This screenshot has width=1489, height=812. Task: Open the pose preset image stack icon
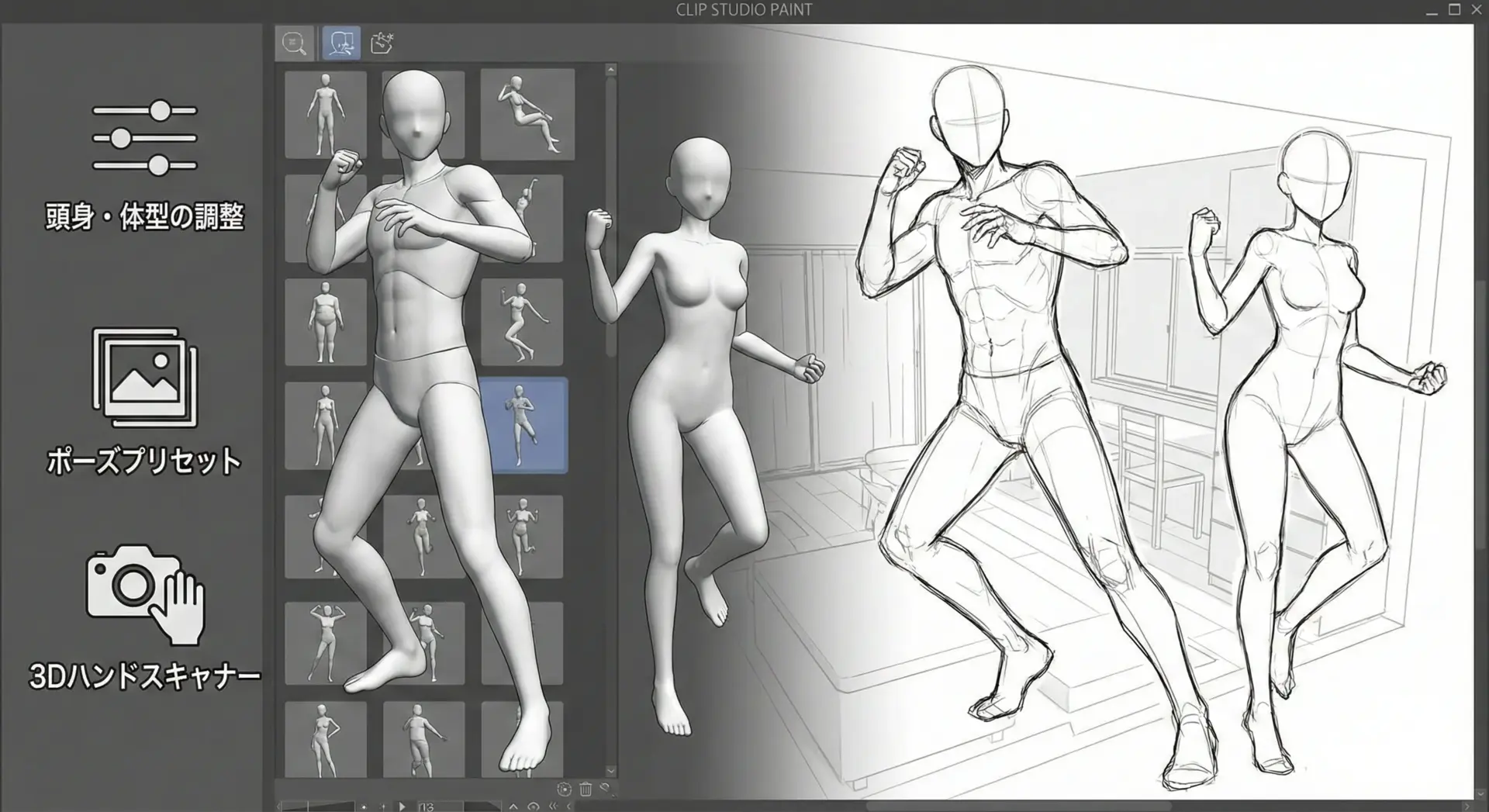point(144,378)
